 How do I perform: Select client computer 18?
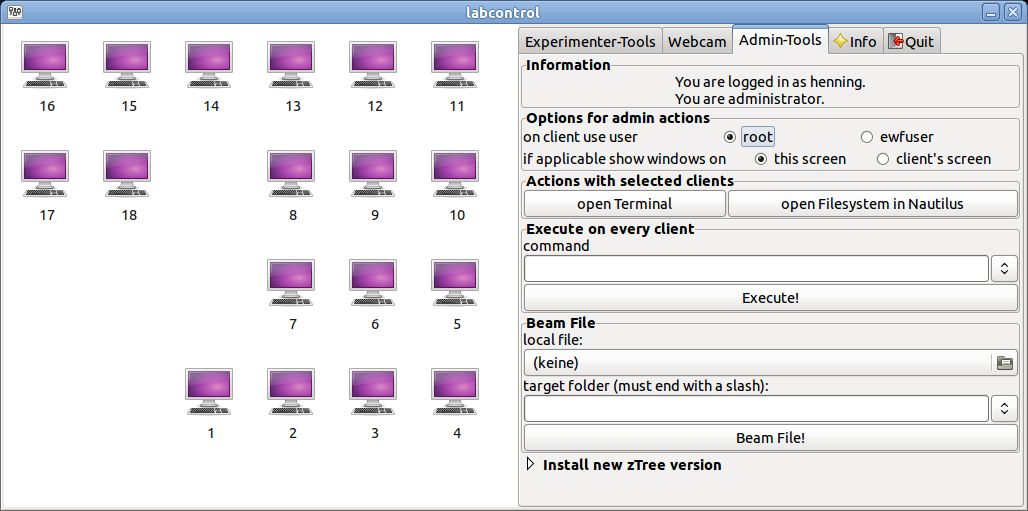tap(128, 173)
